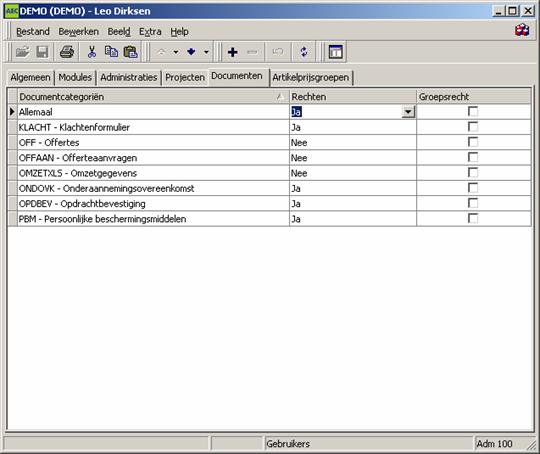The height and width of the screenshot is (454, 540).
Task: Enable Groepsrecht for OFF - Offertes
Action: click(473, 142)
